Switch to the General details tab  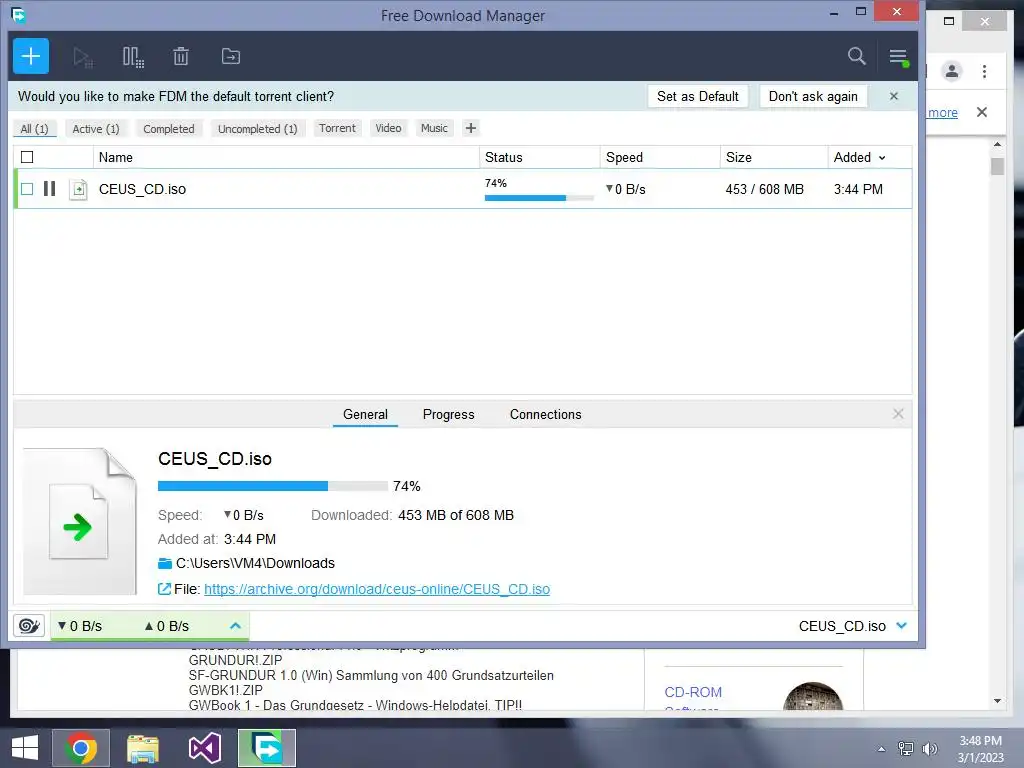point(365,415)
